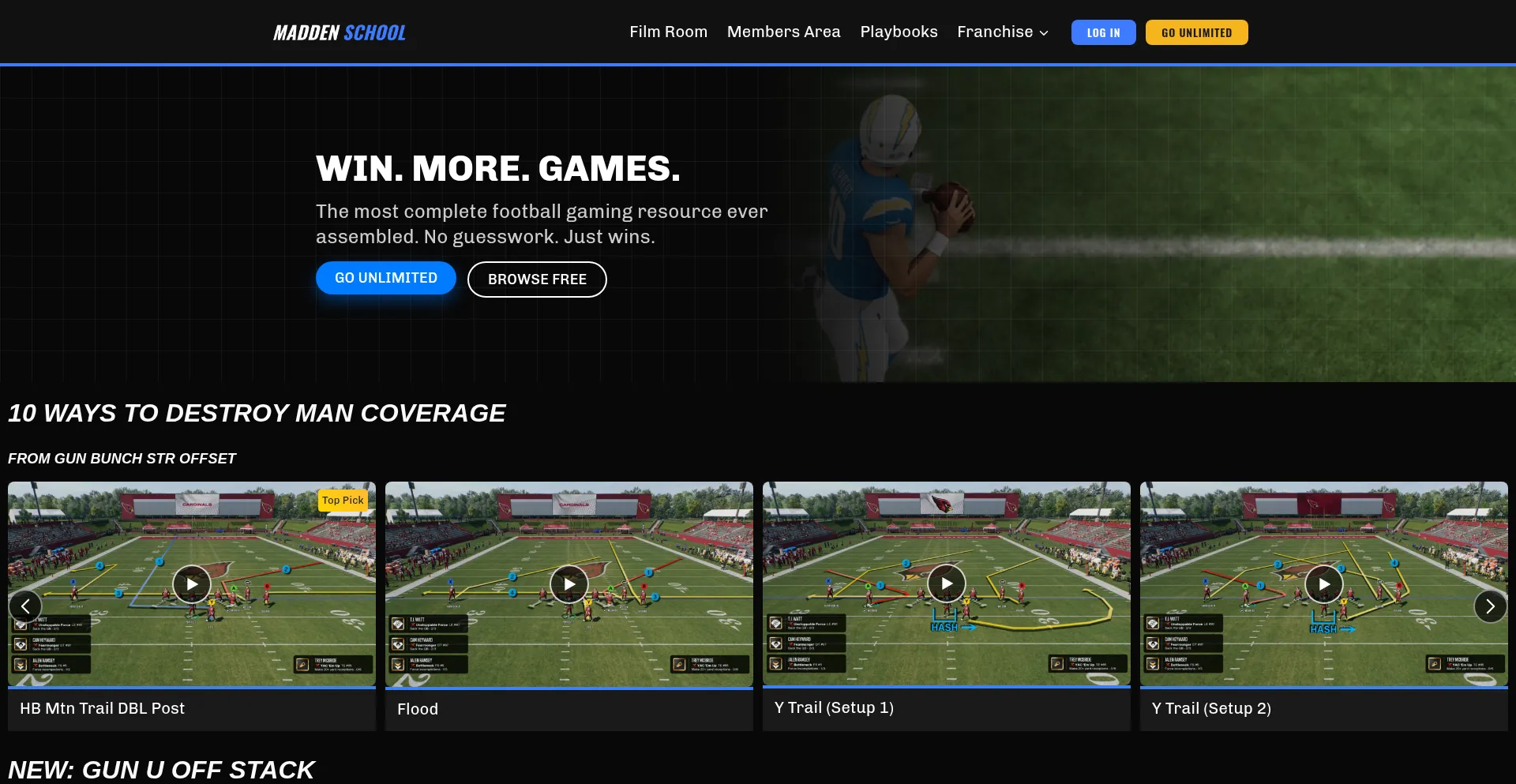Click the previous carousel arrow
Screen dimensions: 1516x784
(x=25, y=606)
